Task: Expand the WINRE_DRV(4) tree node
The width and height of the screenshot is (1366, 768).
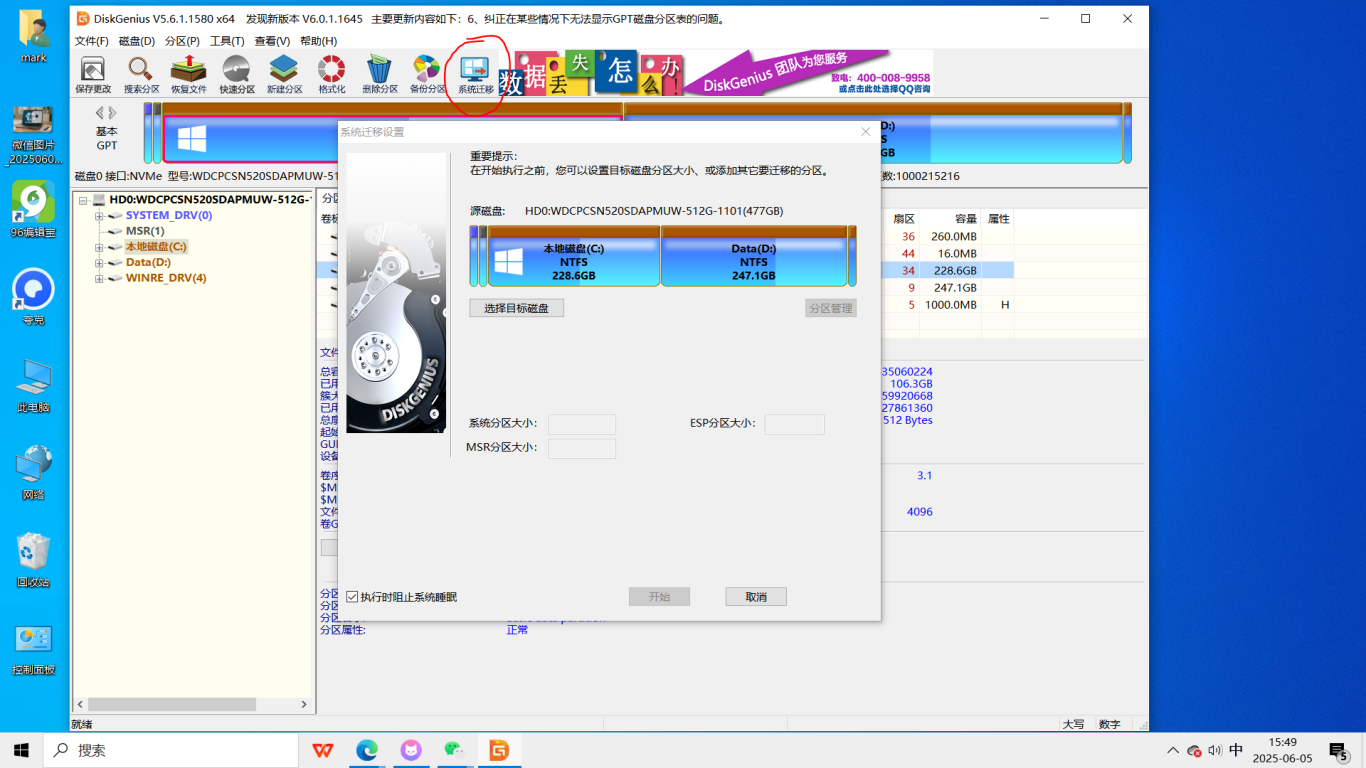Action: coord(100,278)
